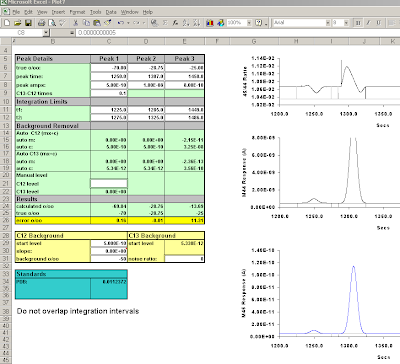Click the Undo arrow icon

pos(121,23)
